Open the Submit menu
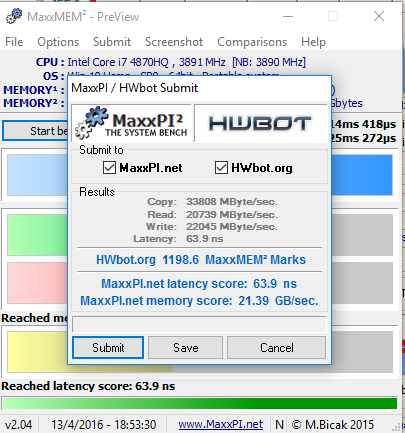 [112, 42]
